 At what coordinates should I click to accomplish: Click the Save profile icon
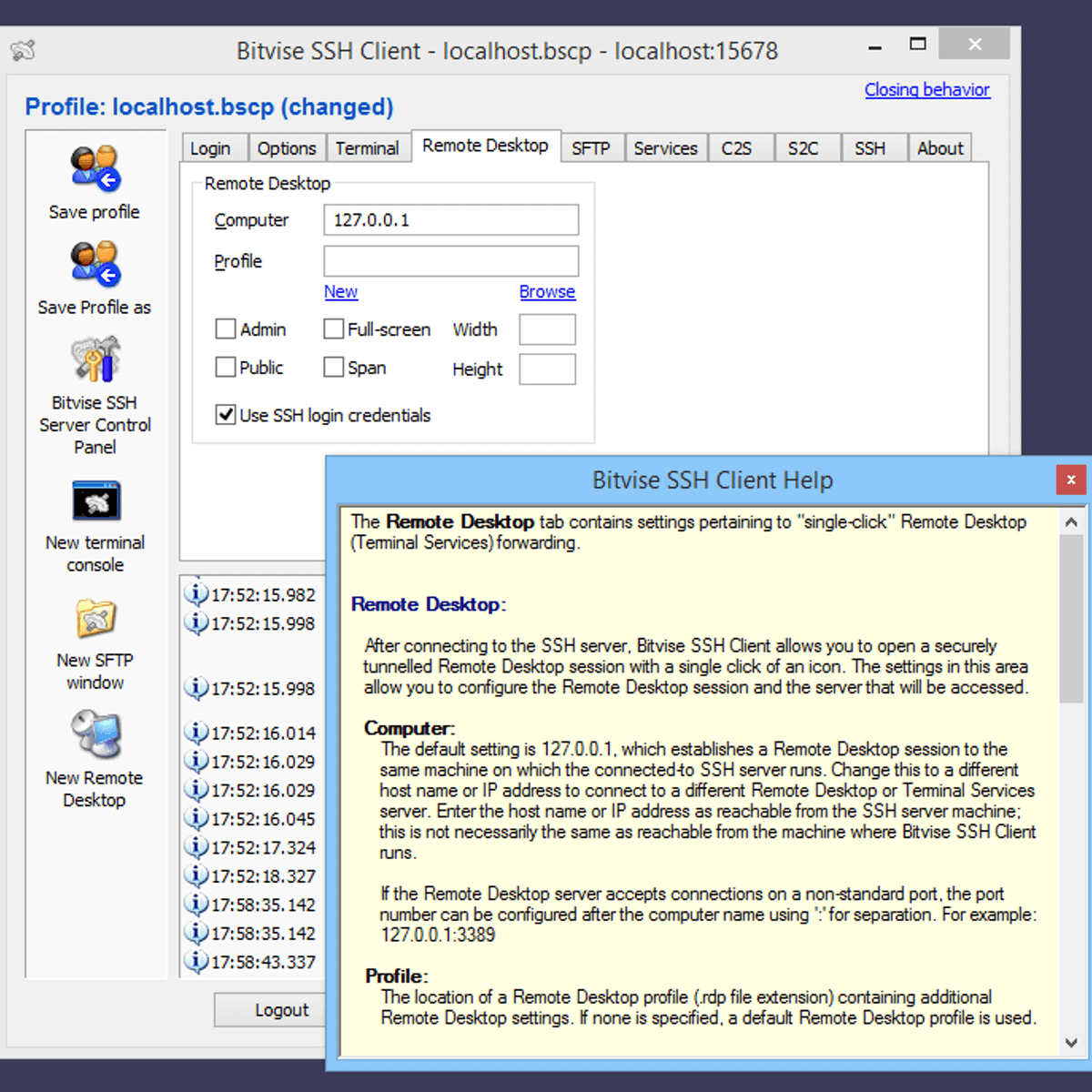(96, 168)
